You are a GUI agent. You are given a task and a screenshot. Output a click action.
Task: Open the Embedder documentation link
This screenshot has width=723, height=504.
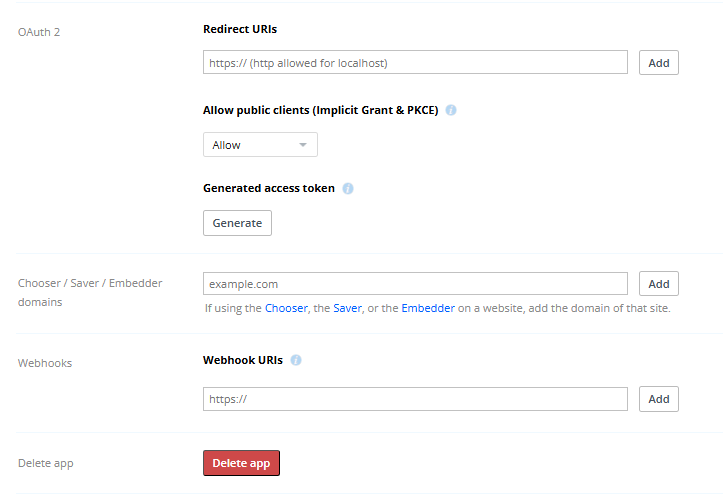(428, 309)
